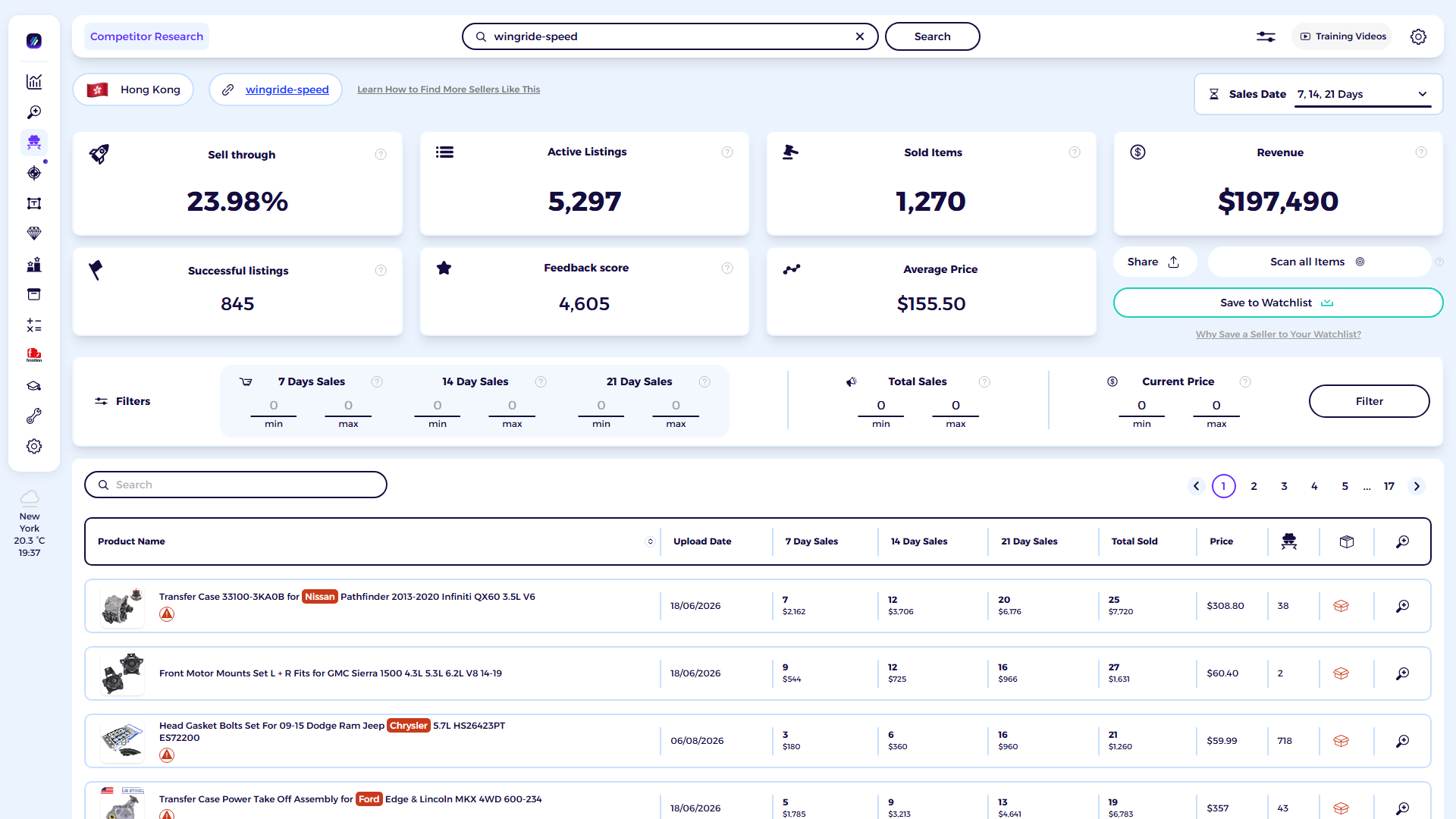
Task: Go to previous results page arrow
Action: pos(1197,486)
